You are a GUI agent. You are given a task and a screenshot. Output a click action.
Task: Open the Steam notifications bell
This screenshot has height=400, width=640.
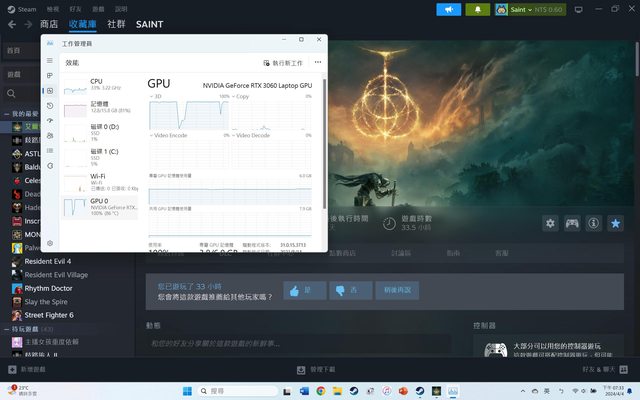tap(478, 9)
